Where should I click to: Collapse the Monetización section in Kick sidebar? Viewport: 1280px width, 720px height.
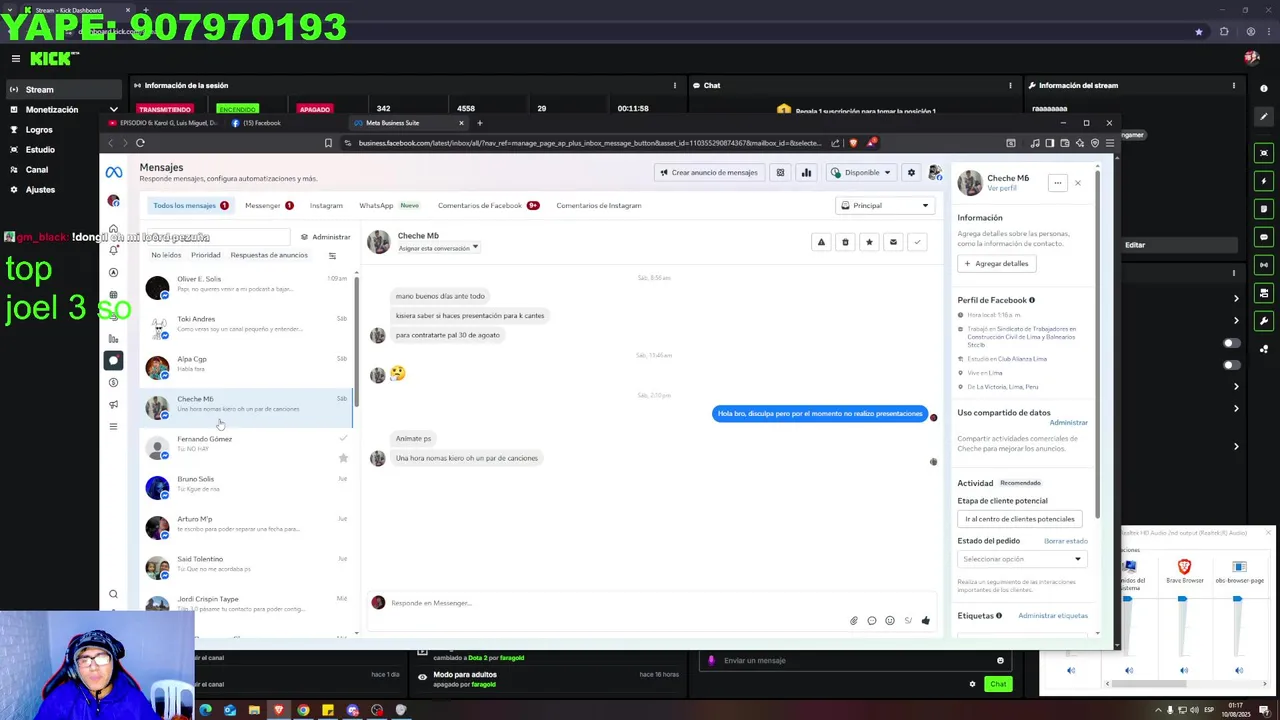click(x=113, y=110)
